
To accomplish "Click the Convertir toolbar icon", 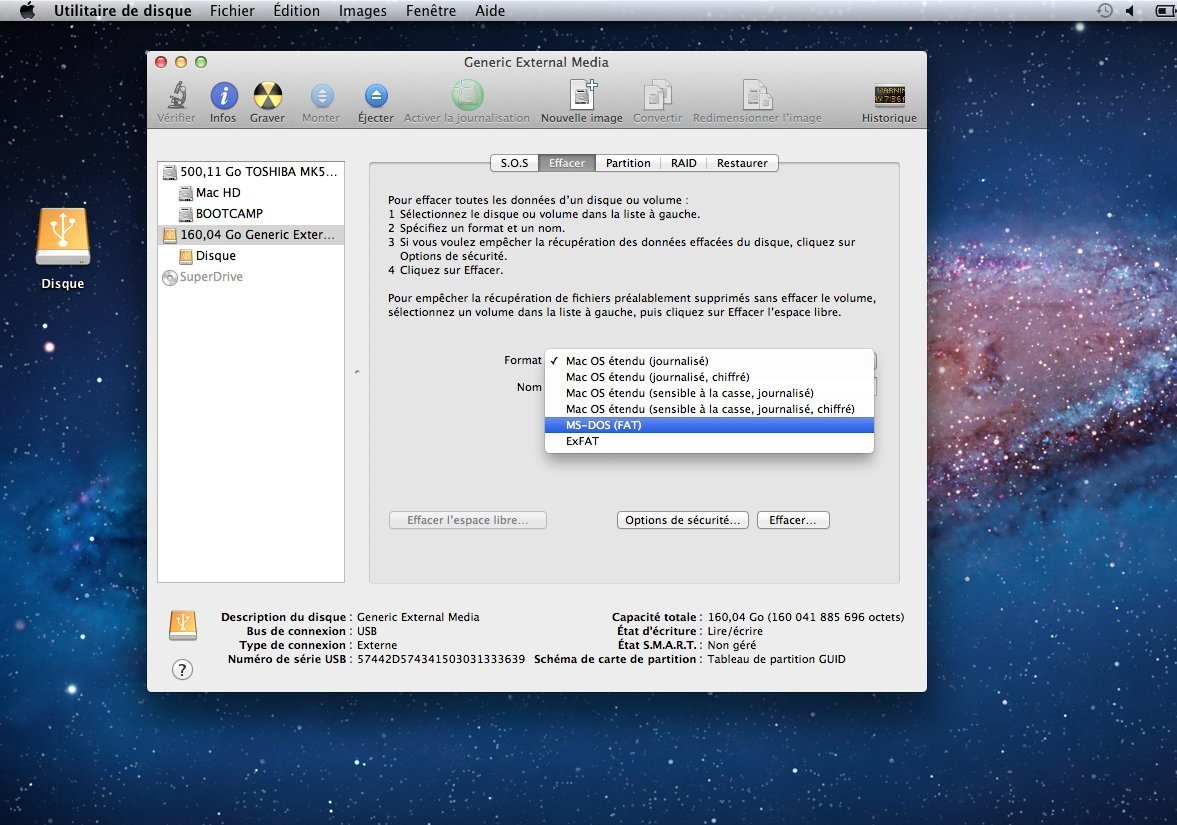I will 658,95.
